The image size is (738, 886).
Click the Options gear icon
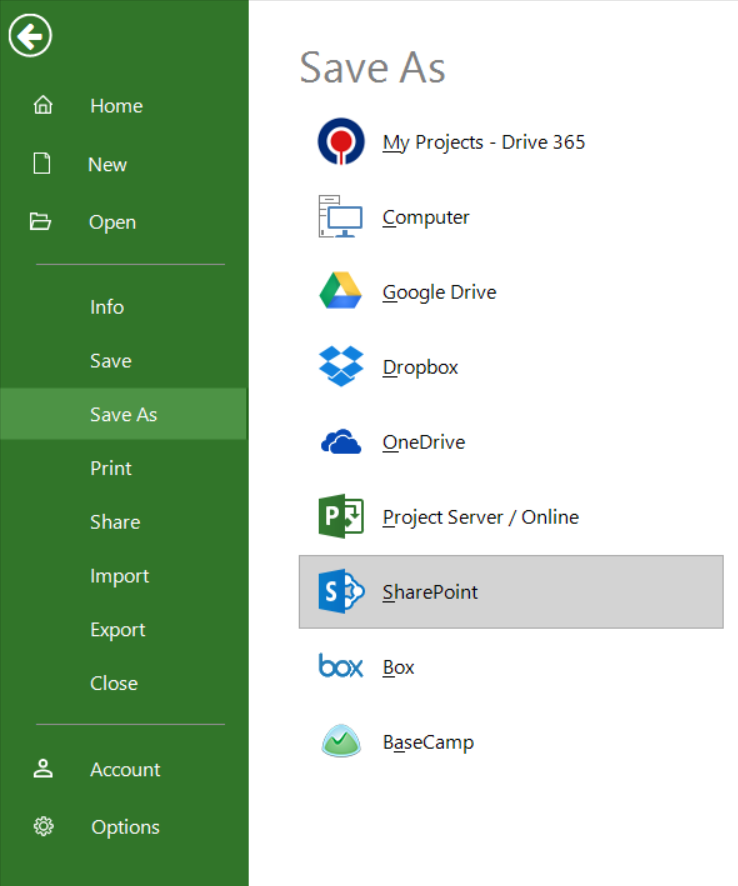tap(44, 826)
